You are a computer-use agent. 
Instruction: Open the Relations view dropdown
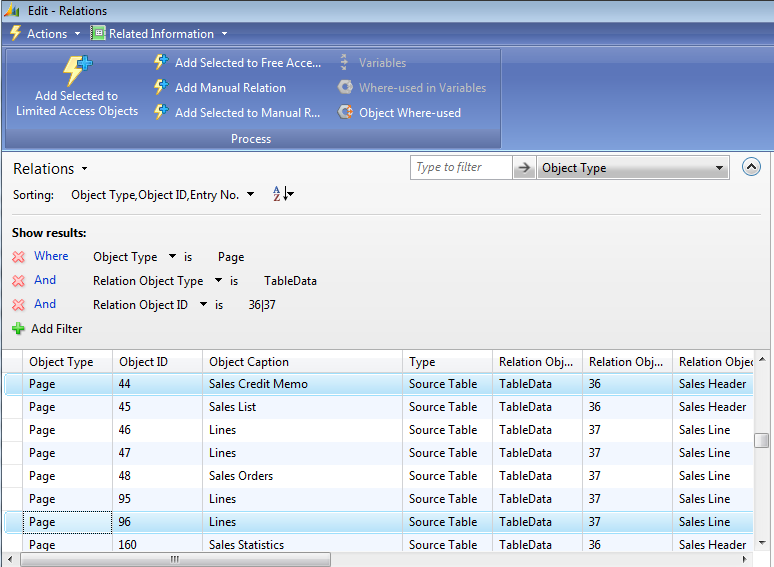85,169
